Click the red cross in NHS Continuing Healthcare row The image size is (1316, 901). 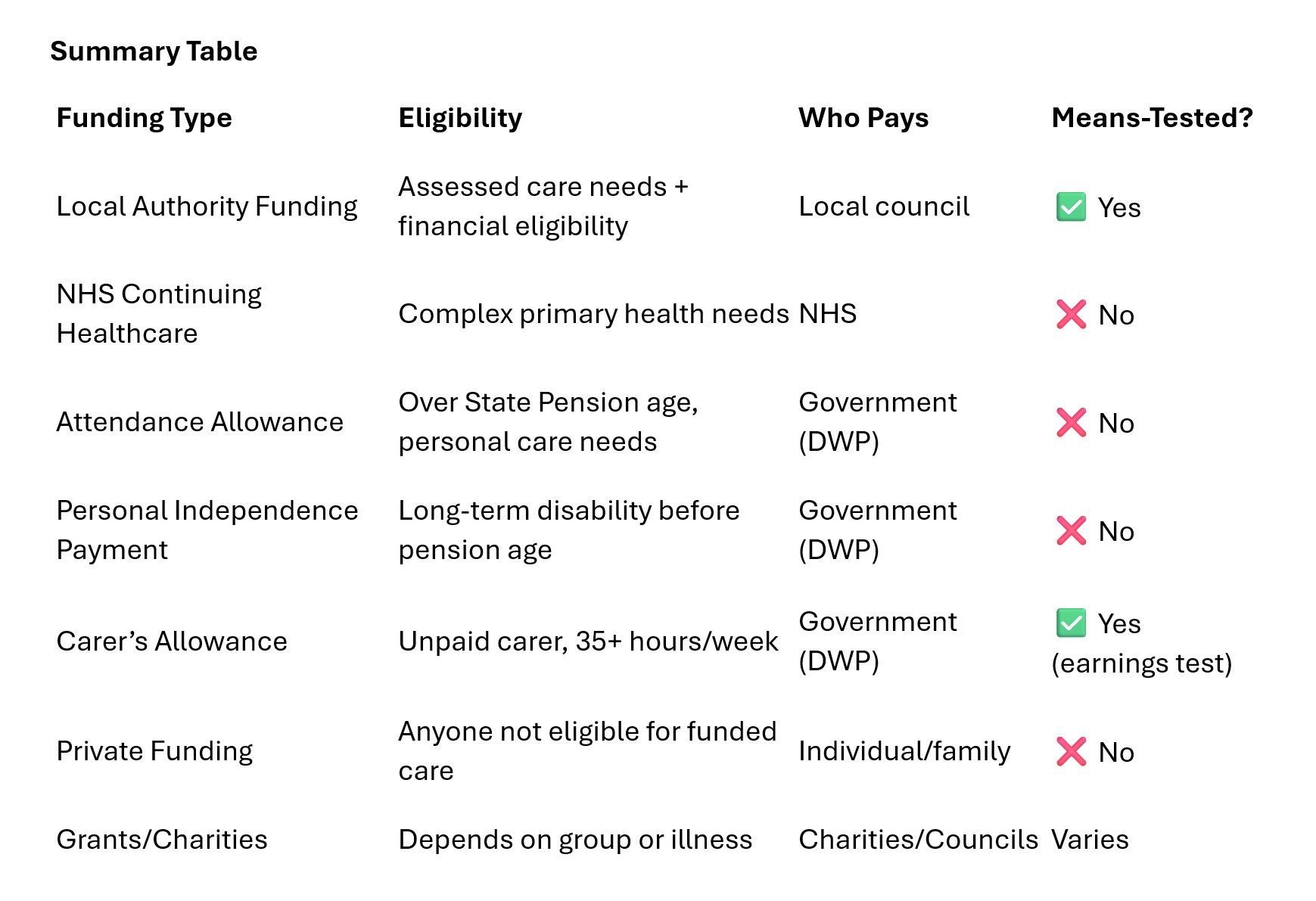tap(1070, 315)
